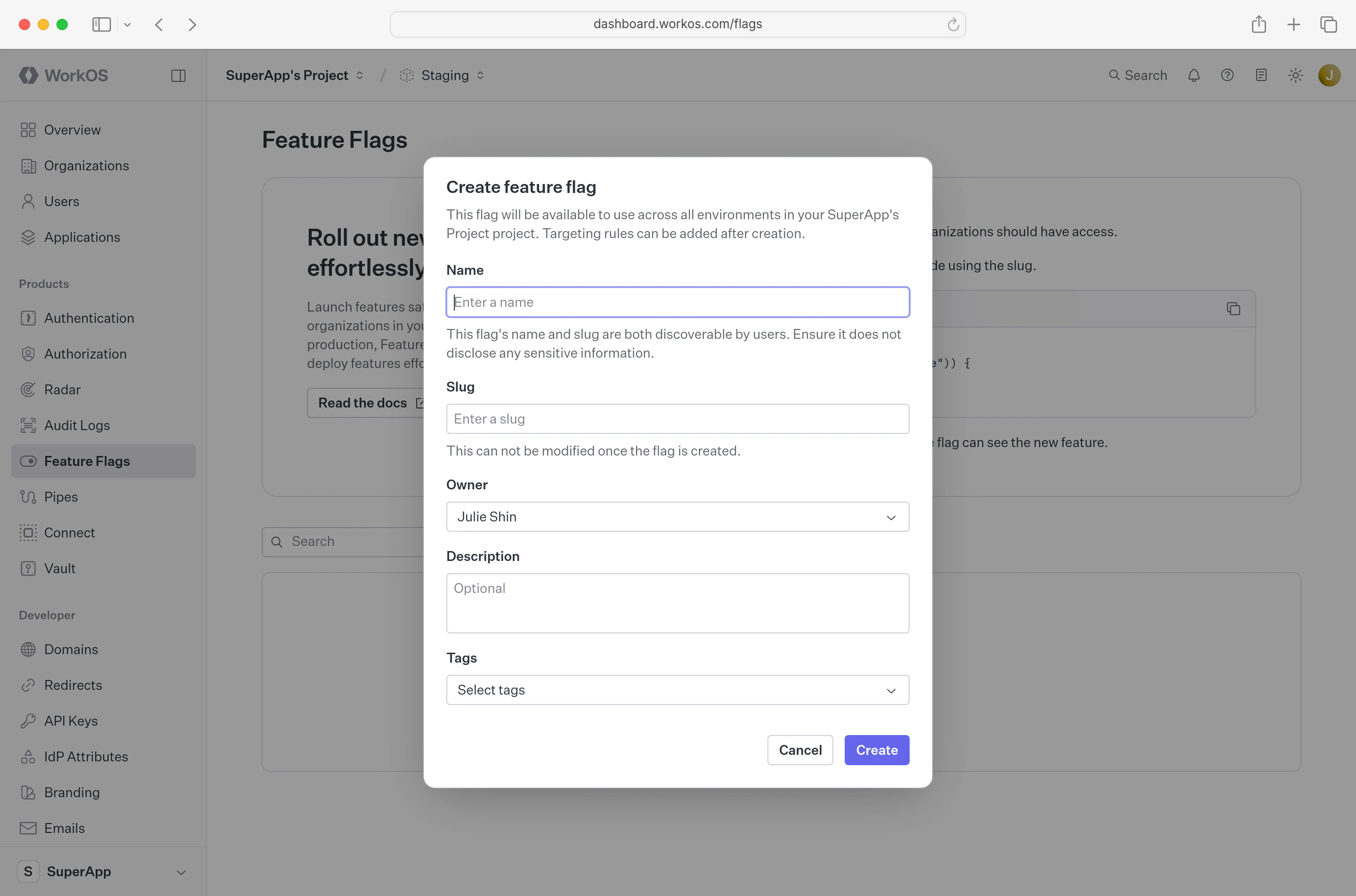
Task: Expand the SuperApp workspace switcher
Action: (104, 872)
